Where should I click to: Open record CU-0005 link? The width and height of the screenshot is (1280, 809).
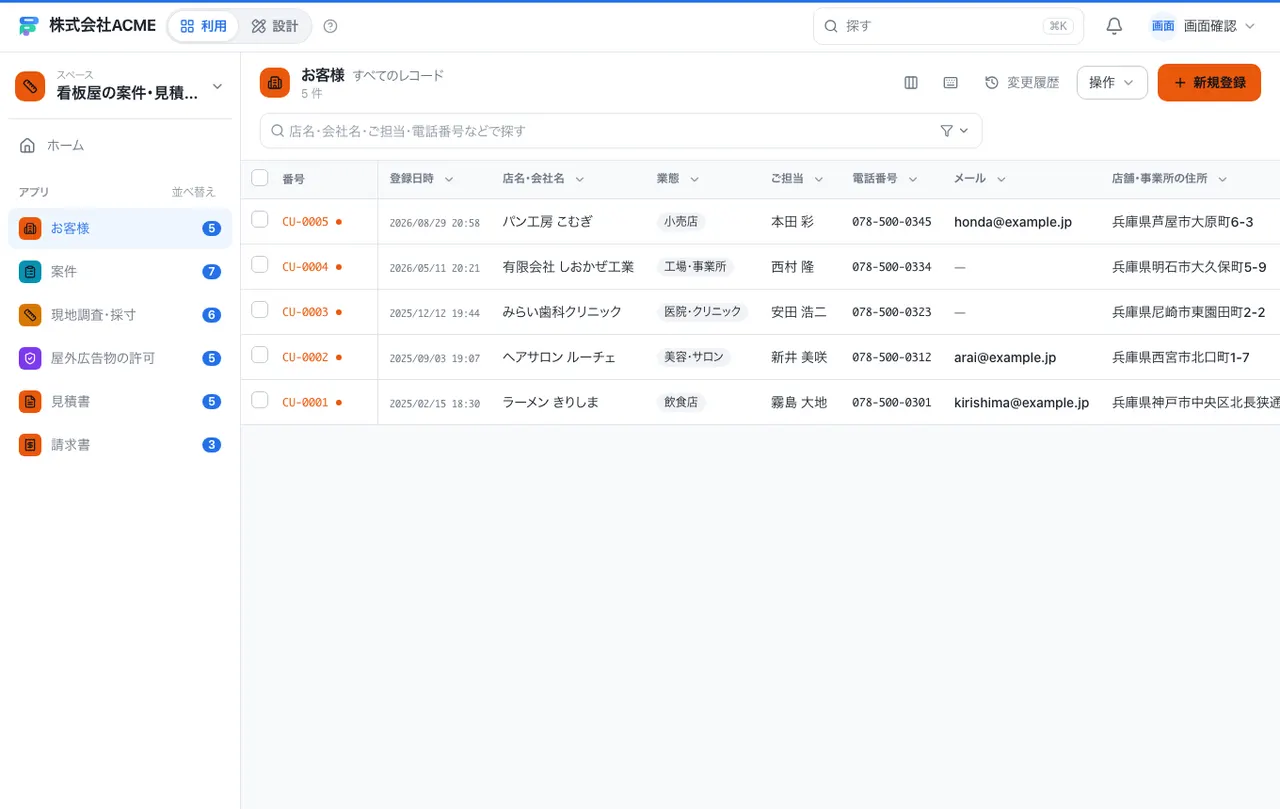(305, 222)
